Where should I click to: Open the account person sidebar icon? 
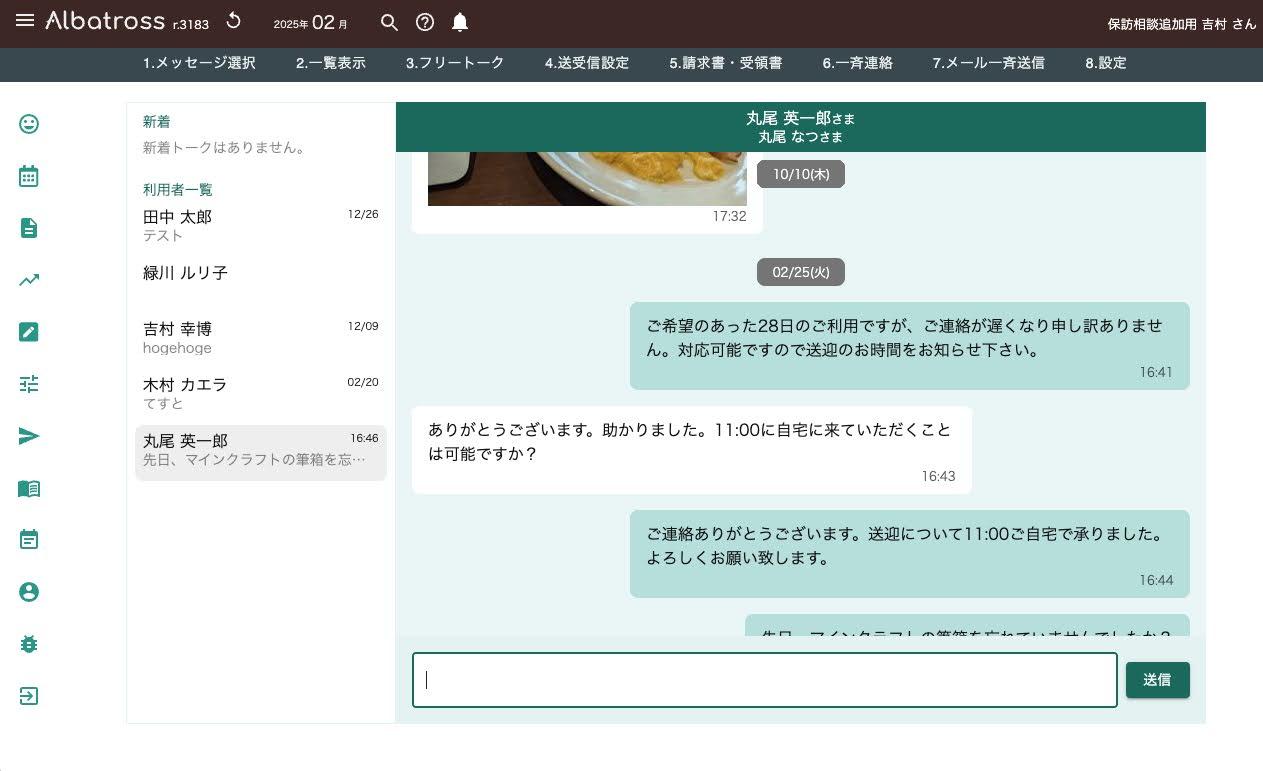pyautogui.click(x=29, y=592)
